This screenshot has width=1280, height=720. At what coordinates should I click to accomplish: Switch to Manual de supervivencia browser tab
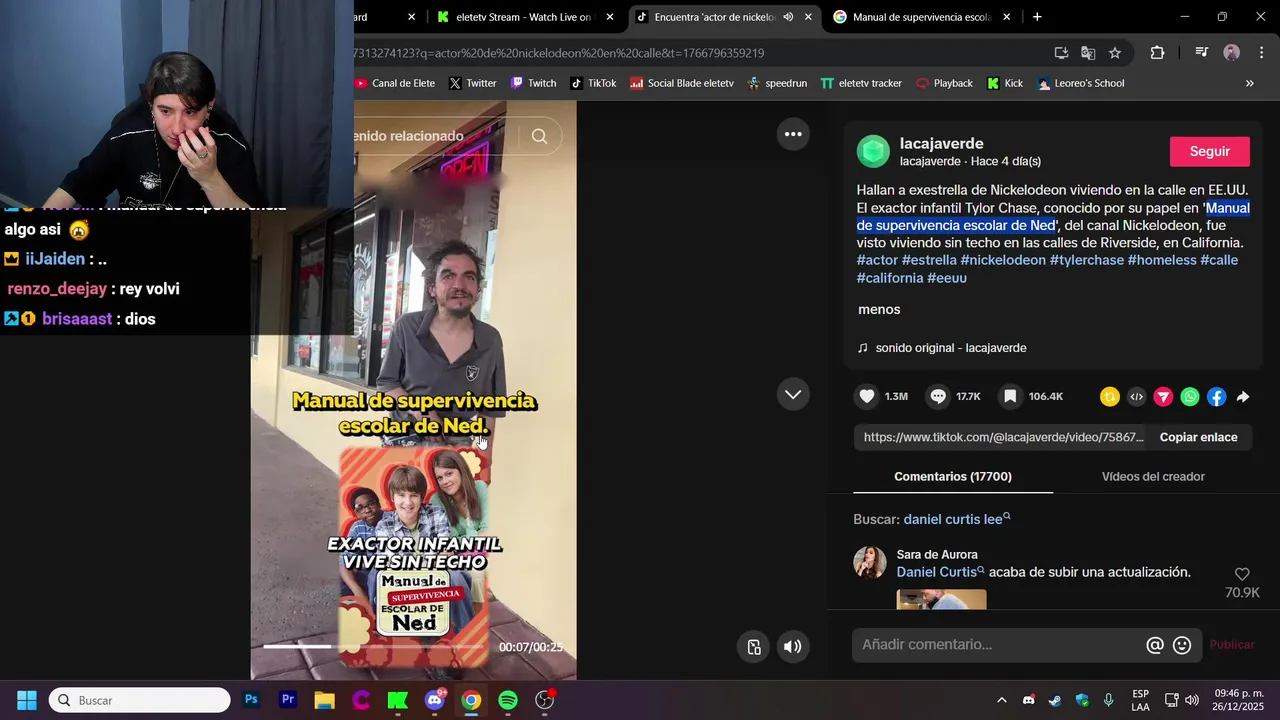pyautogui.click(x=921, y=17)
